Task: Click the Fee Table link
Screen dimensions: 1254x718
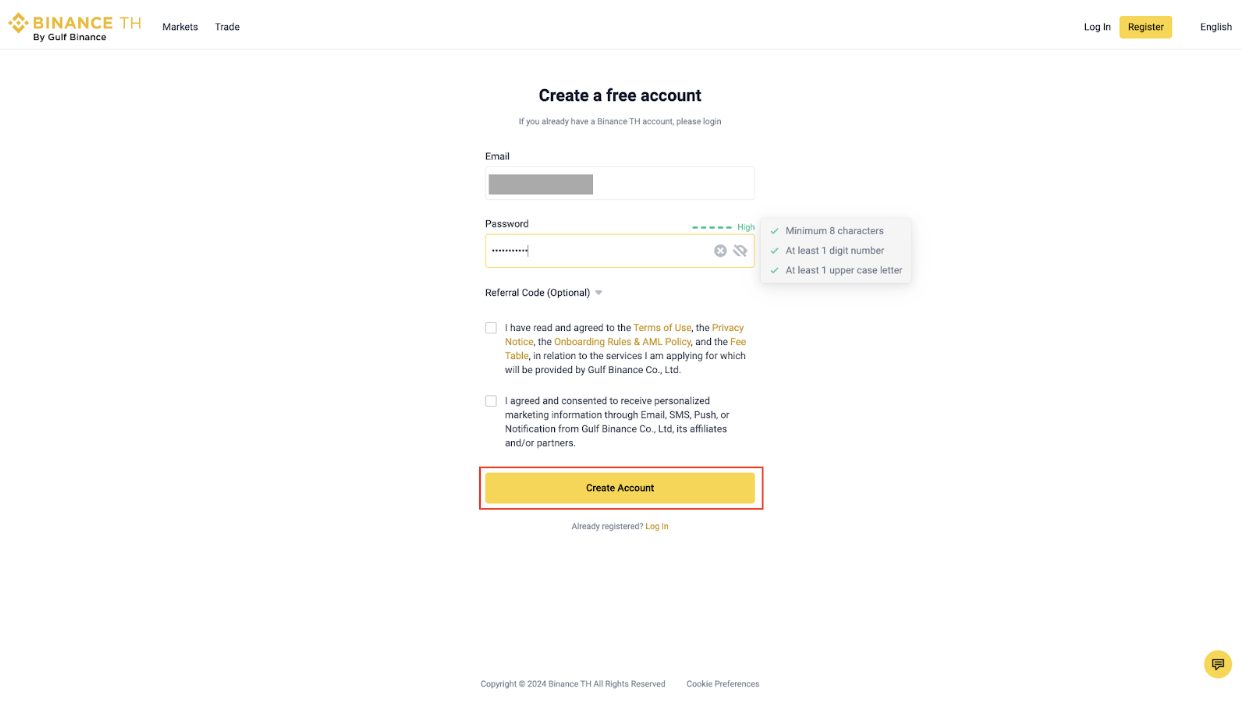Action: (x=739, y=341)
